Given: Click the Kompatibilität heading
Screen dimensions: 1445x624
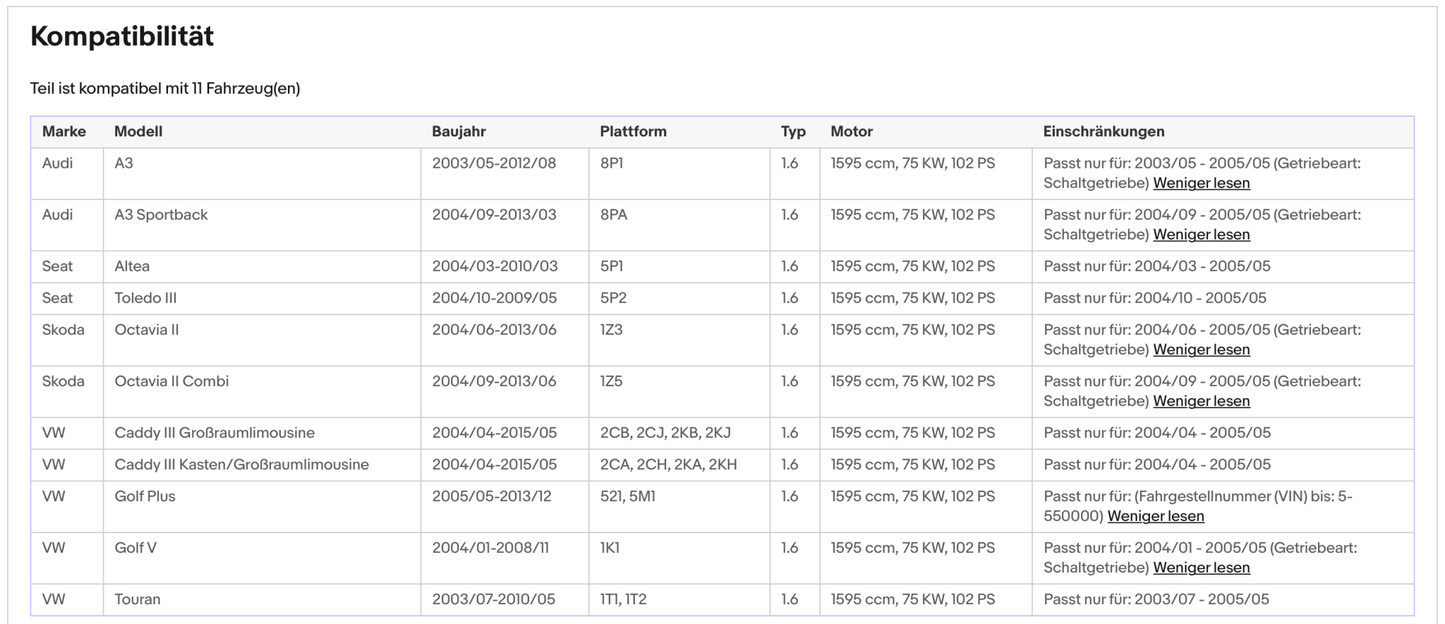Looking at the screenshot, I should [122, 37].
